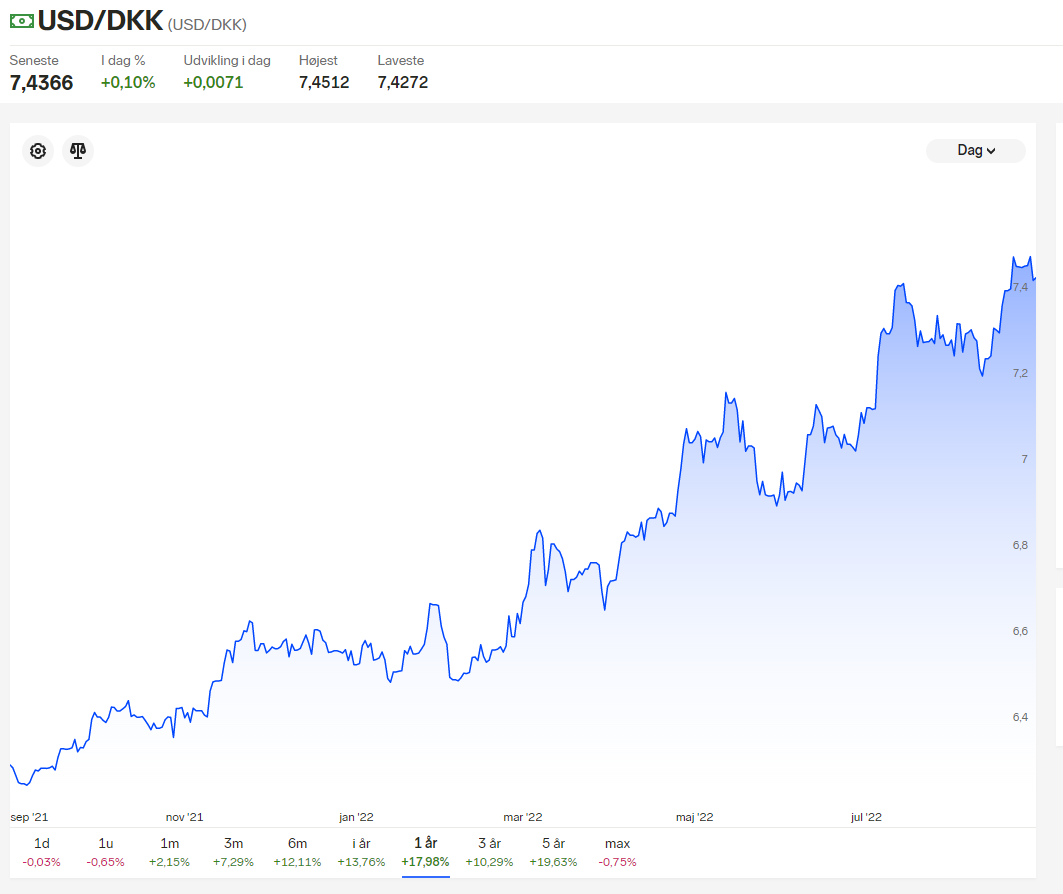This screenshot has width=1063, height=894.
Task: Select the 1u time range tab
Action: pos(106,852)
